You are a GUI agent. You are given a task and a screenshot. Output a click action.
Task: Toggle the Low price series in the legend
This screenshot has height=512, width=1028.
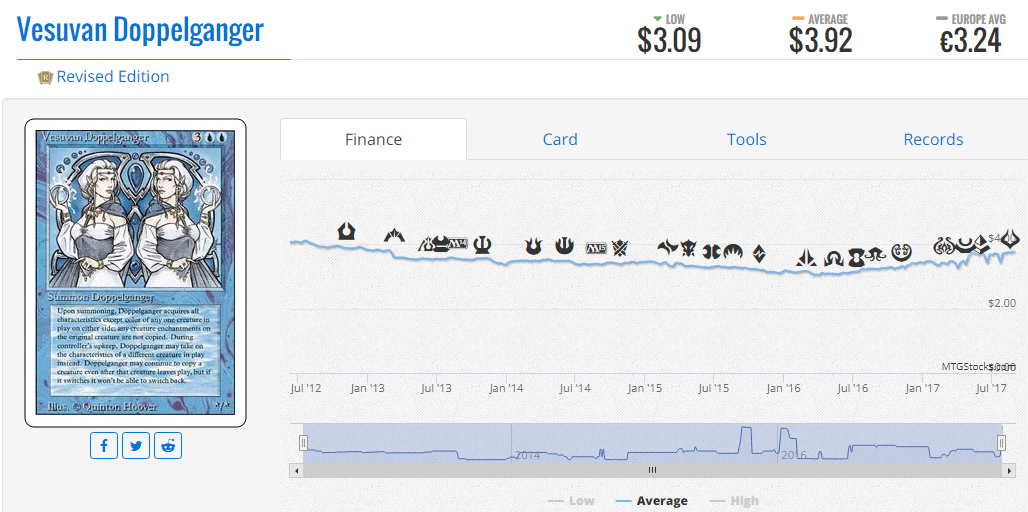point(572,501)
